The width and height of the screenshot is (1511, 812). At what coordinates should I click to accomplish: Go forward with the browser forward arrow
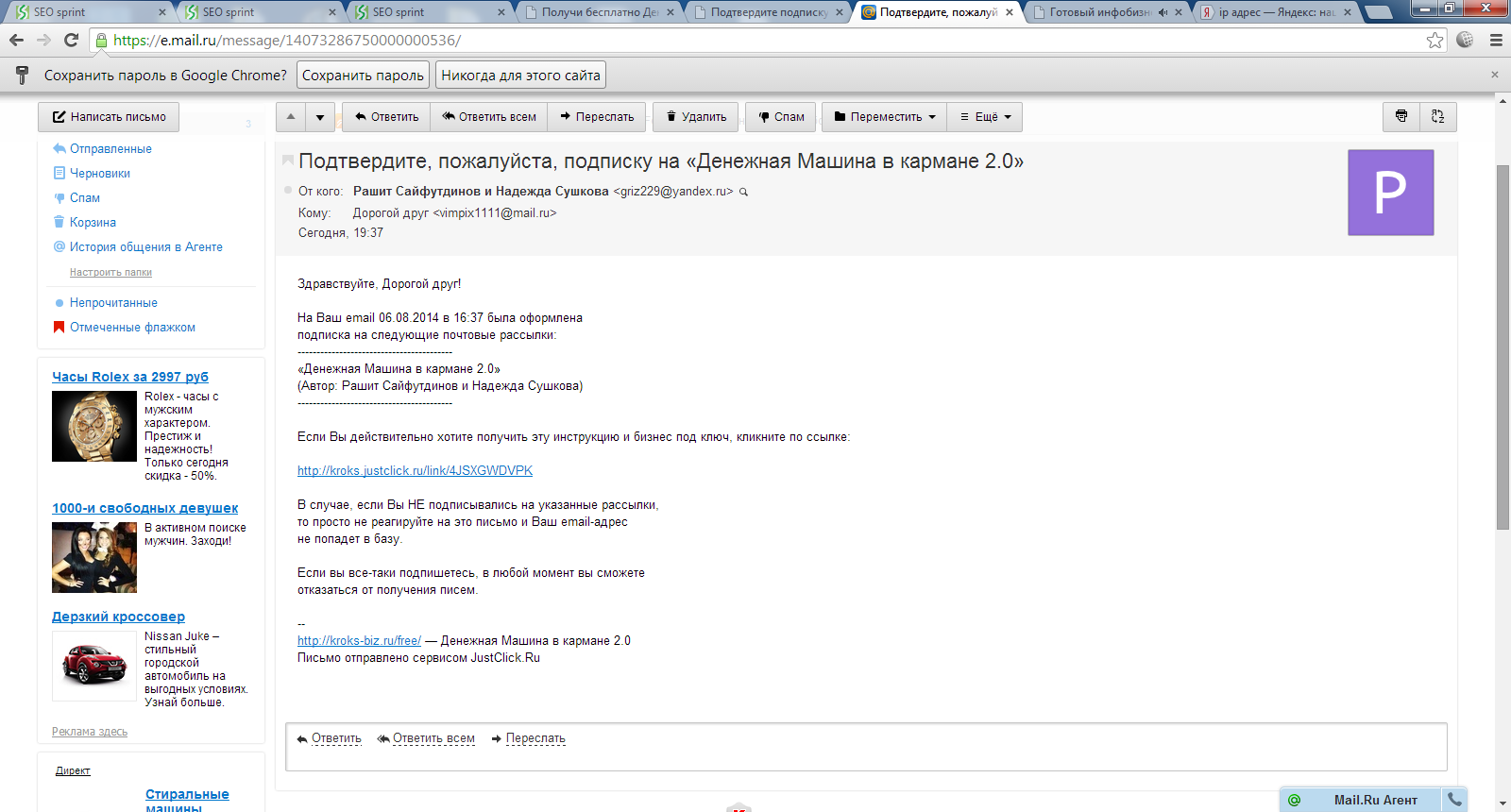tap(43, 40)
